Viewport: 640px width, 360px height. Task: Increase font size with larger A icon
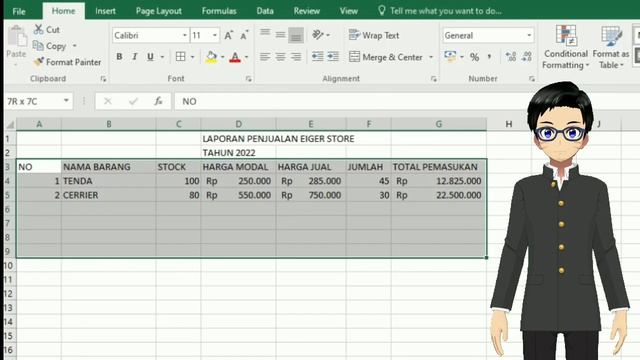point(229,36)
